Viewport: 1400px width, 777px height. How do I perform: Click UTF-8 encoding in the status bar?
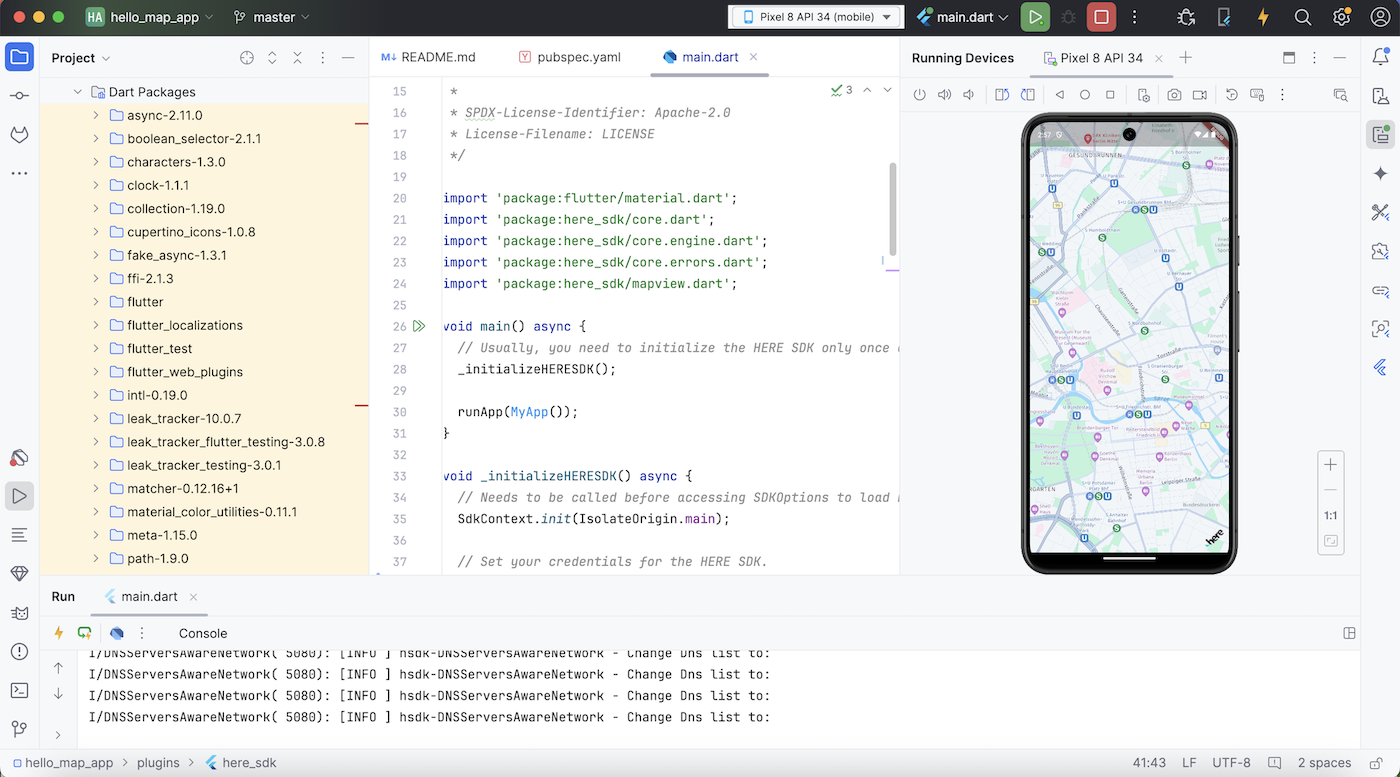coord(1231,763)
